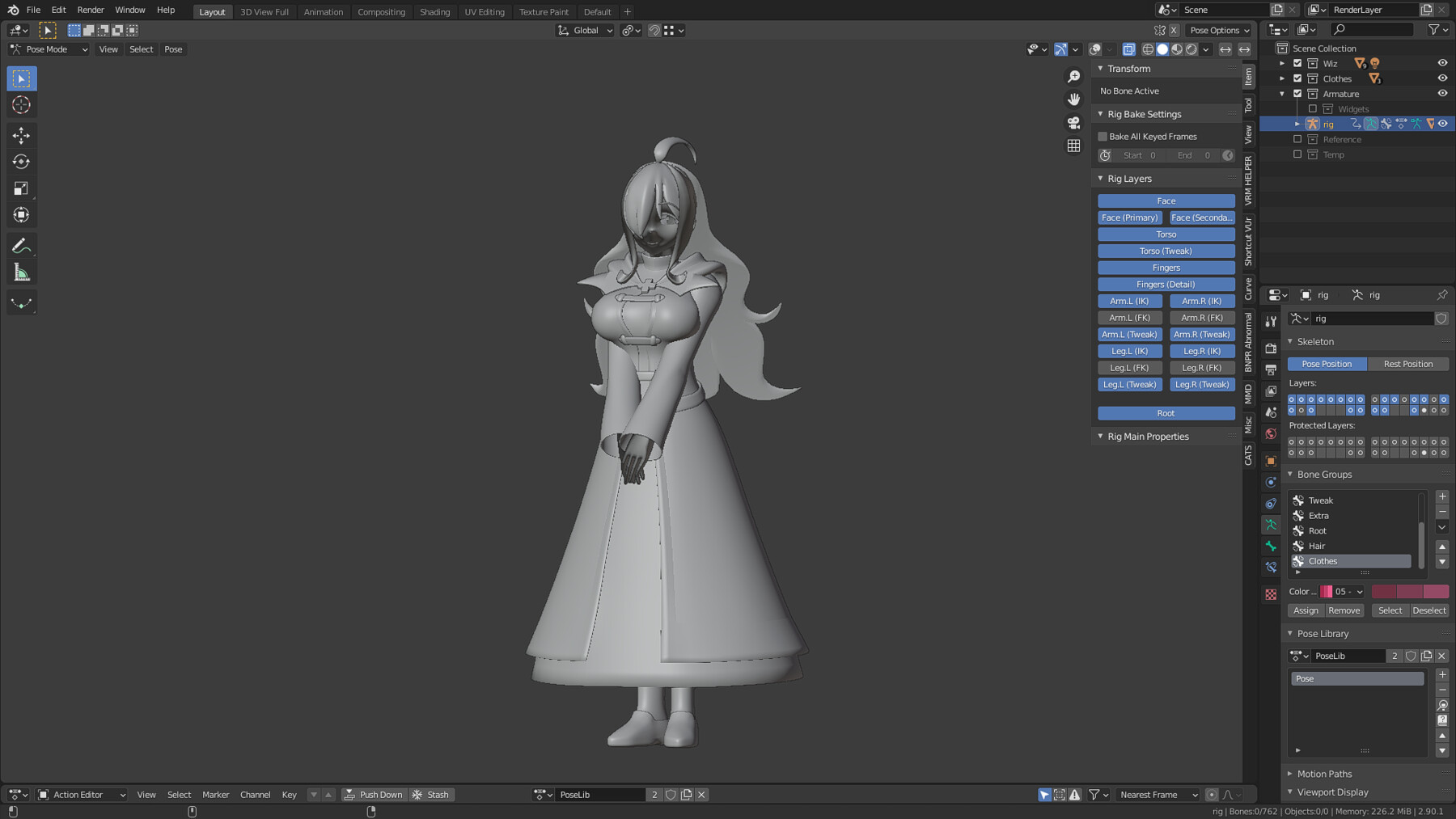The height and width of the screenshot is (819, 1456).
Task: Open the Pose Mode dropdown
Action: tap(49, 49)
